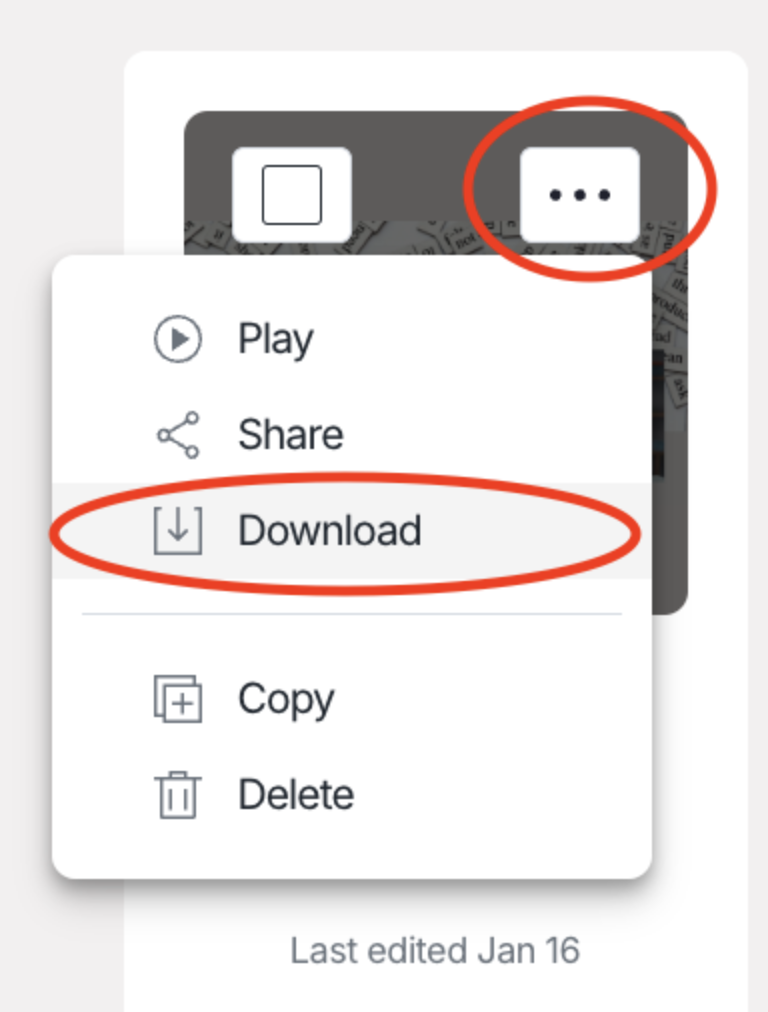Toggle the white checkbox tile on the thumbnail
The image size is (768, 1012).
(292, 195)
